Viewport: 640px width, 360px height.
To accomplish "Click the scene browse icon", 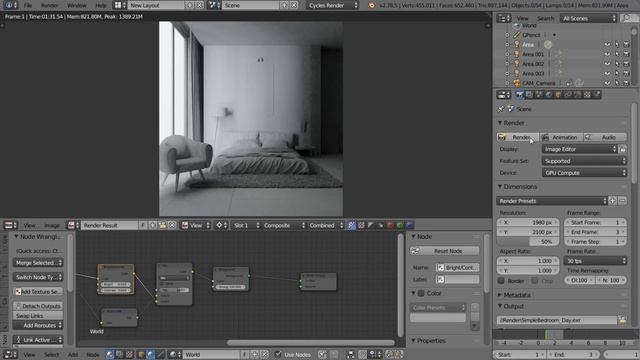I will pyautogui.click(x=213, y=5).
